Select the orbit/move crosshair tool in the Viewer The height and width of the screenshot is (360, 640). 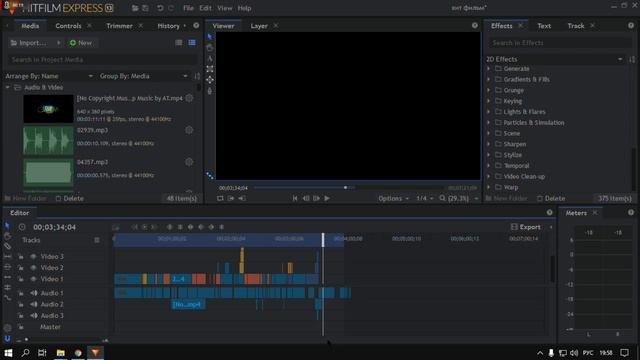click(x=210, y=80)
